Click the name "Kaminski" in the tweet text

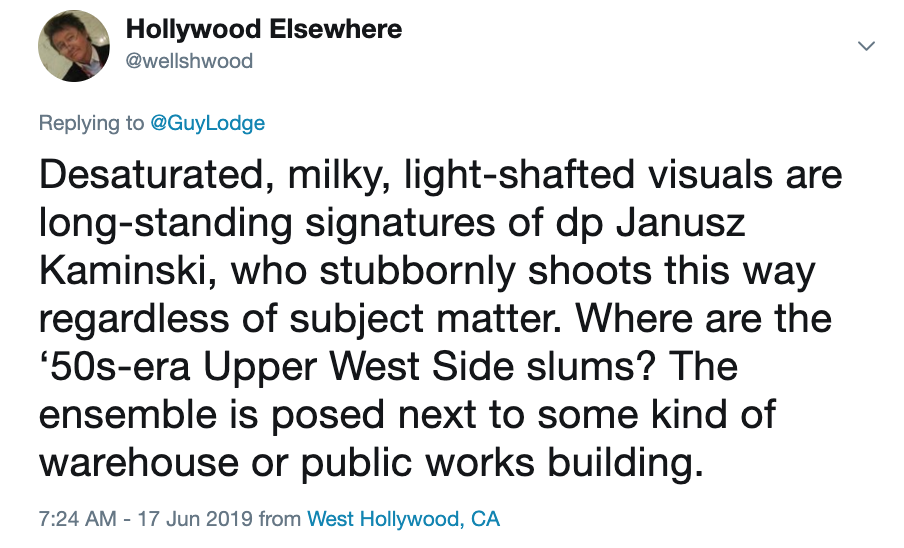(x=122, y=270)
